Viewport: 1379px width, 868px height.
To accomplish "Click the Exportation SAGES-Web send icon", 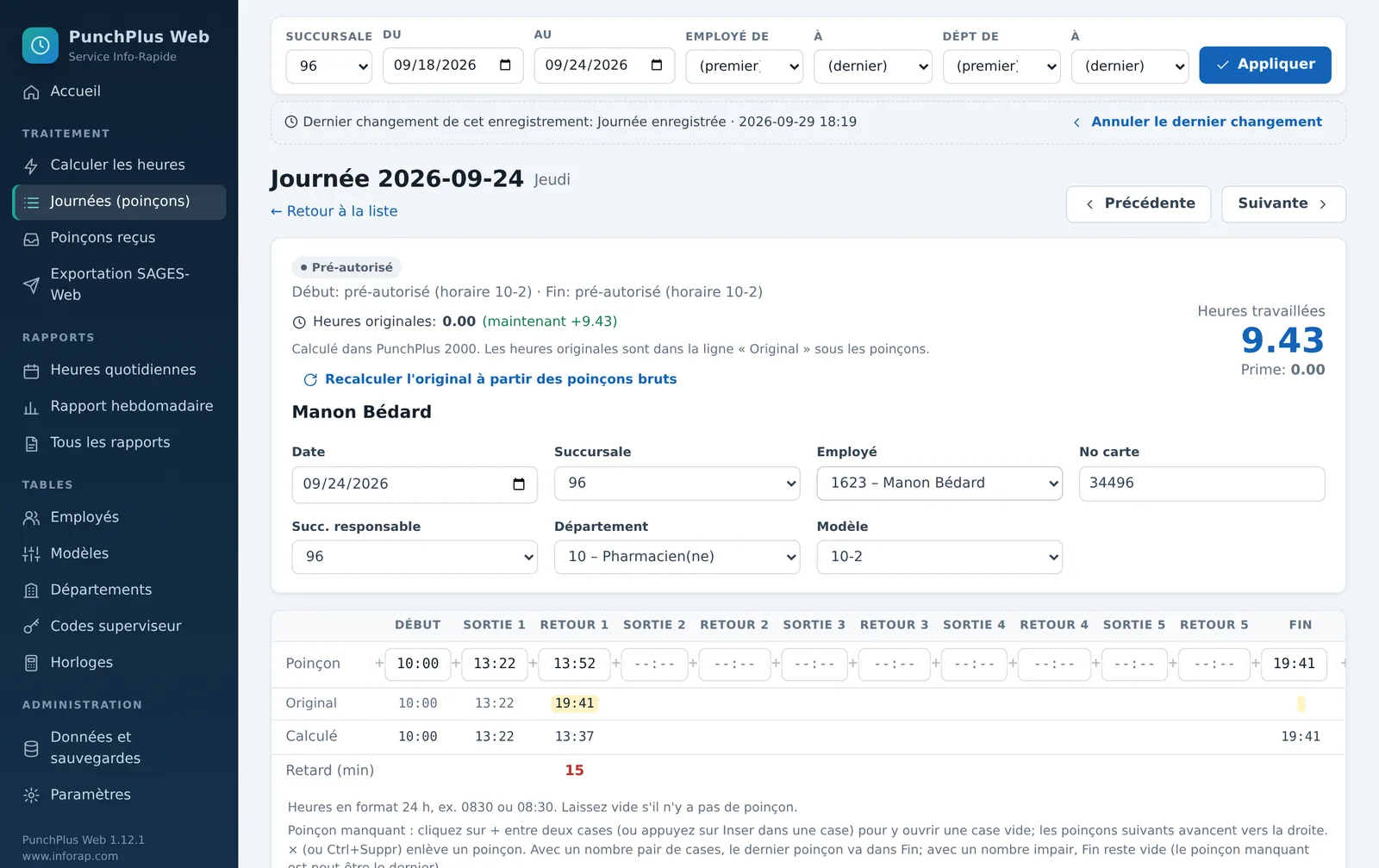I will pos(31,285).
